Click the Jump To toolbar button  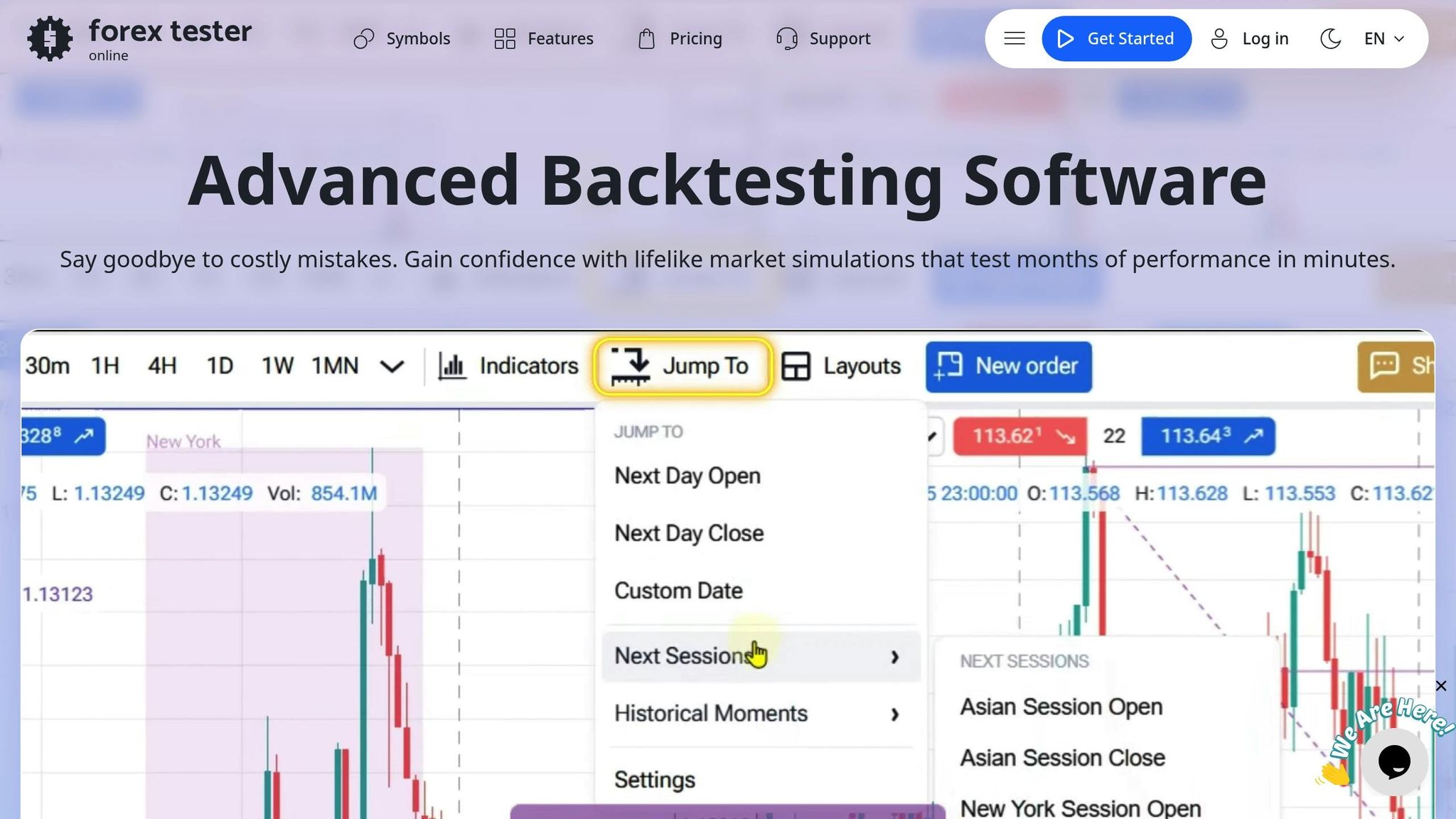[682, 366]
